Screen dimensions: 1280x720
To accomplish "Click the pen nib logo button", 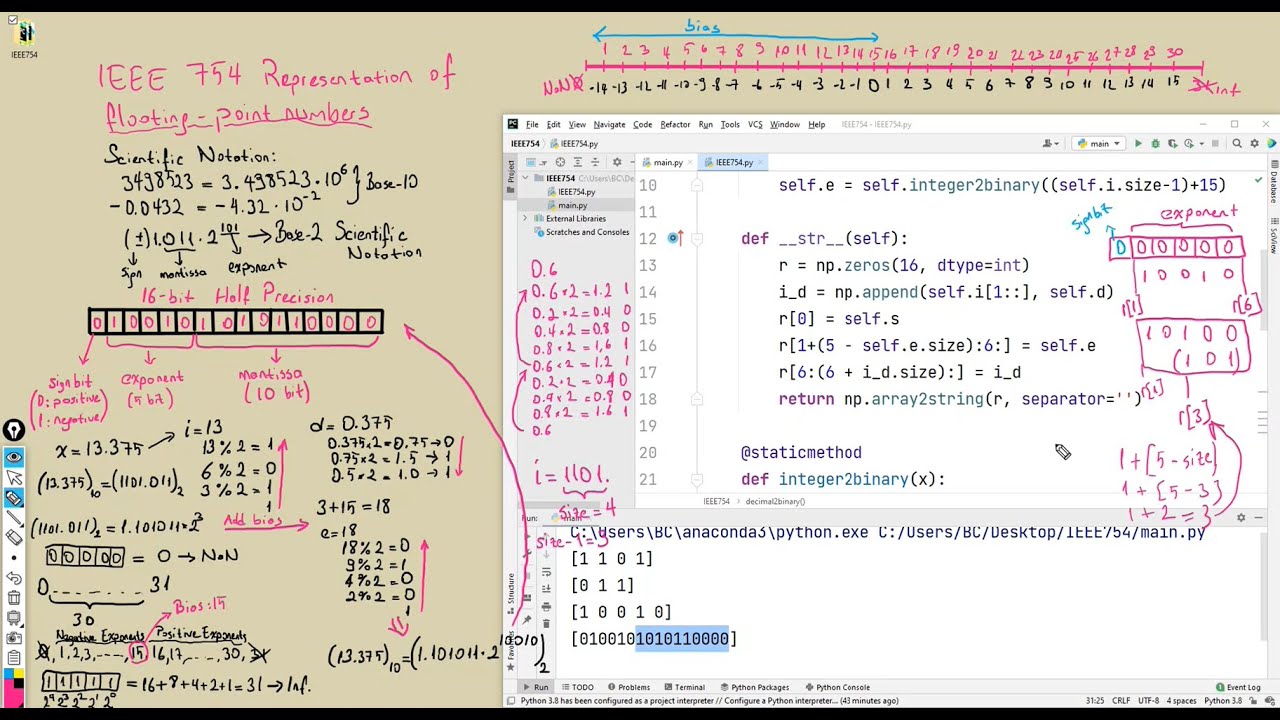I will (14, 430).
